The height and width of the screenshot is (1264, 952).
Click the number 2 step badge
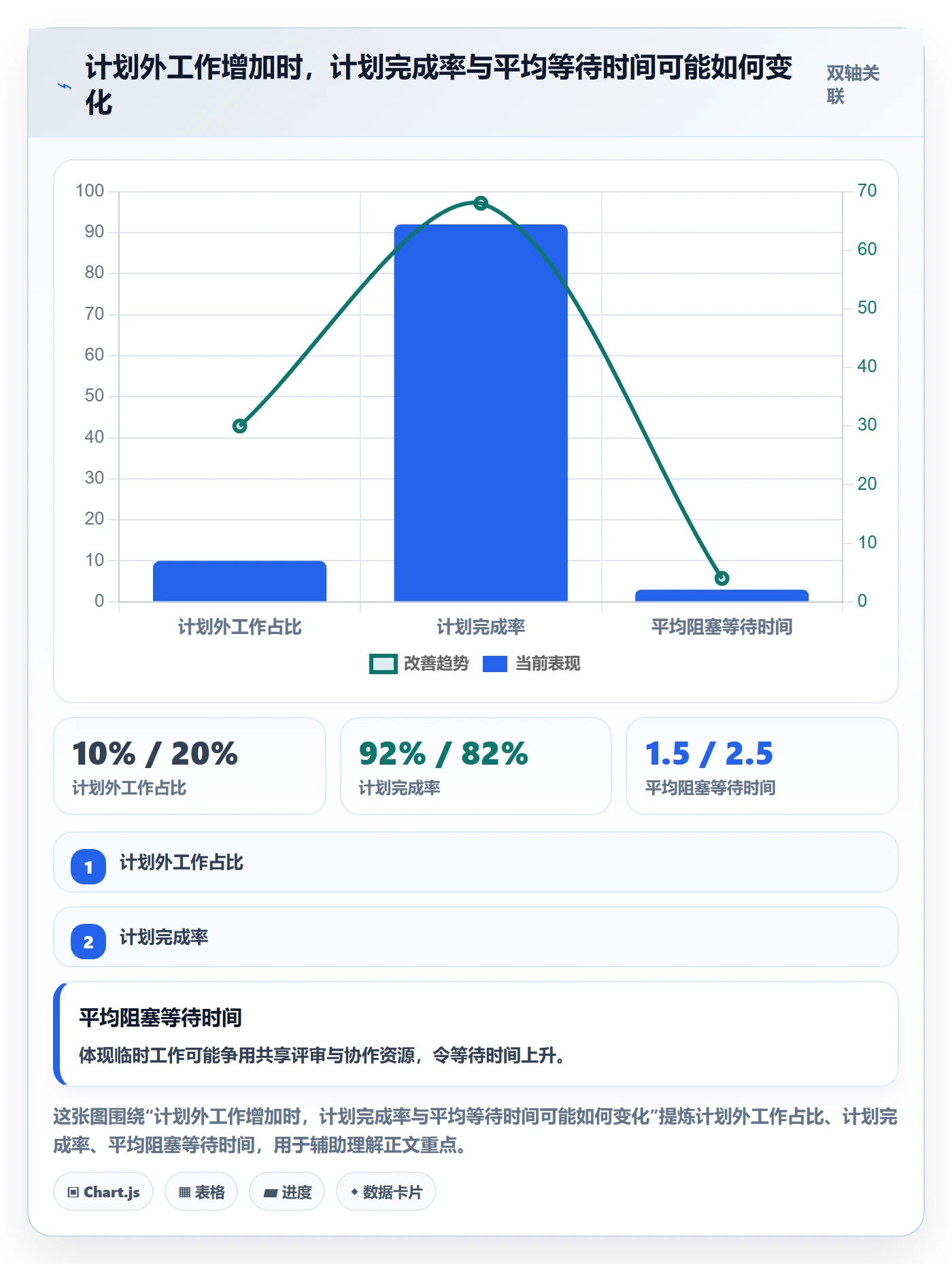88,942
